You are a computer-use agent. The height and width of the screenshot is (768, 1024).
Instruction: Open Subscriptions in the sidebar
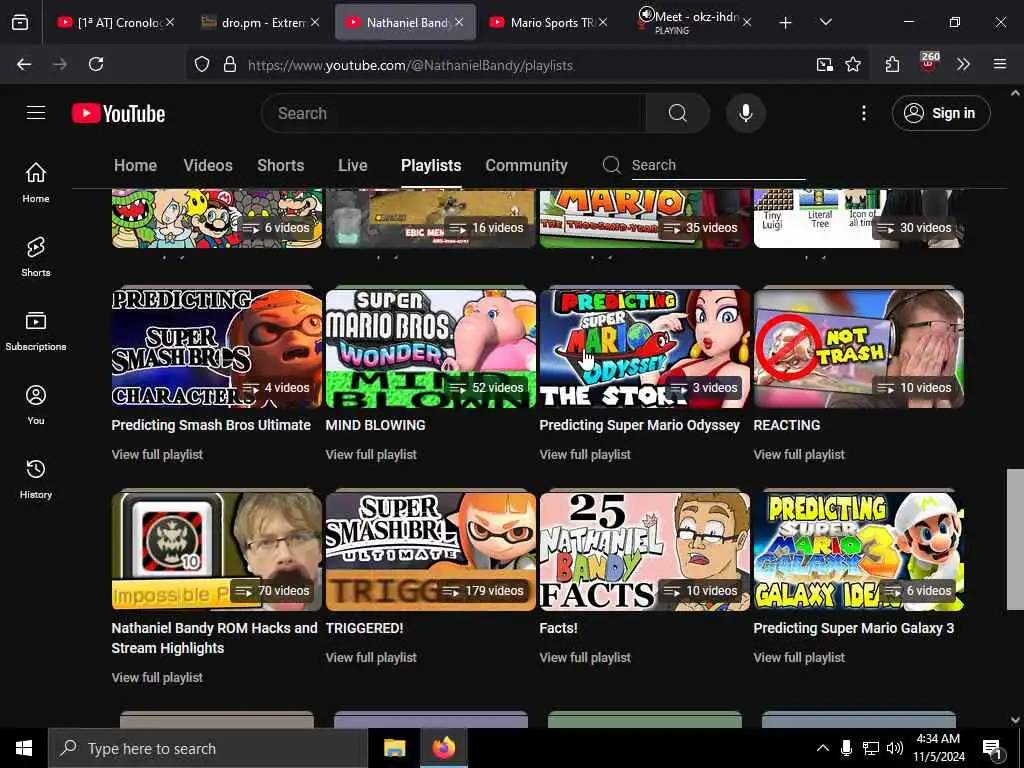[x=36, y=331]
